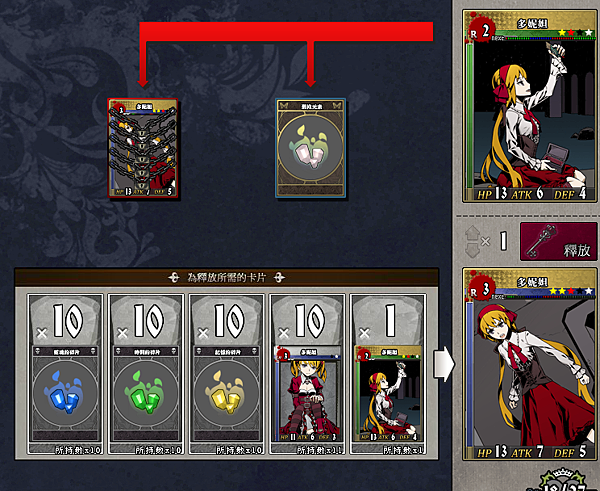The width and height of the screenshot is (600, 491).
Task: Select the level 2 blonde character material card
Action: coord(388,394)
